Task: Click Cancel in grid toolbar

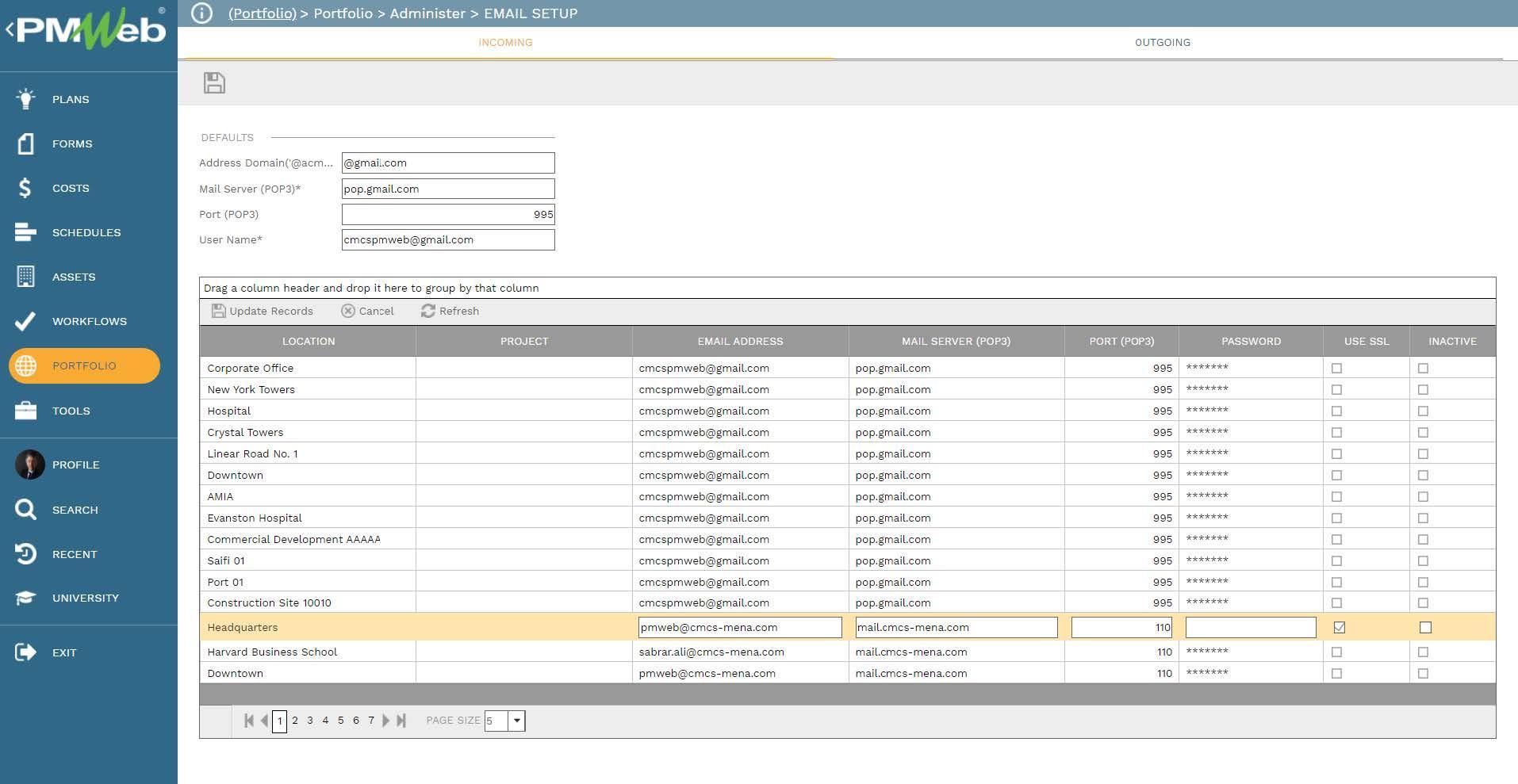Action: pyautogui.click(x=367, y=311)
